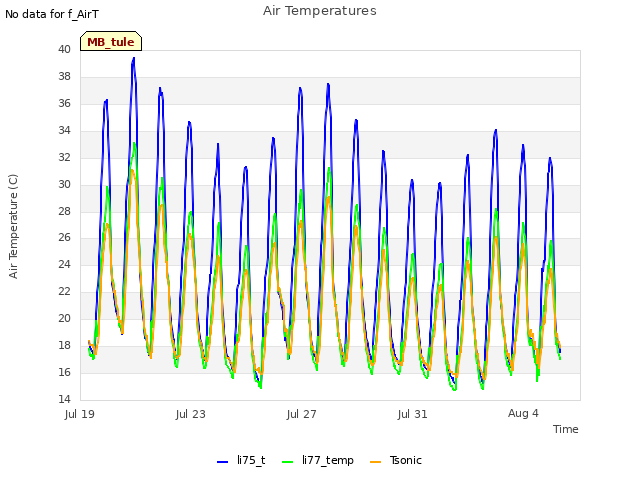Image resolution: width=640 pixels, height=480 pixels.
Task: Click the Jul 19 x-axis tick label
Action: (80, 414)
